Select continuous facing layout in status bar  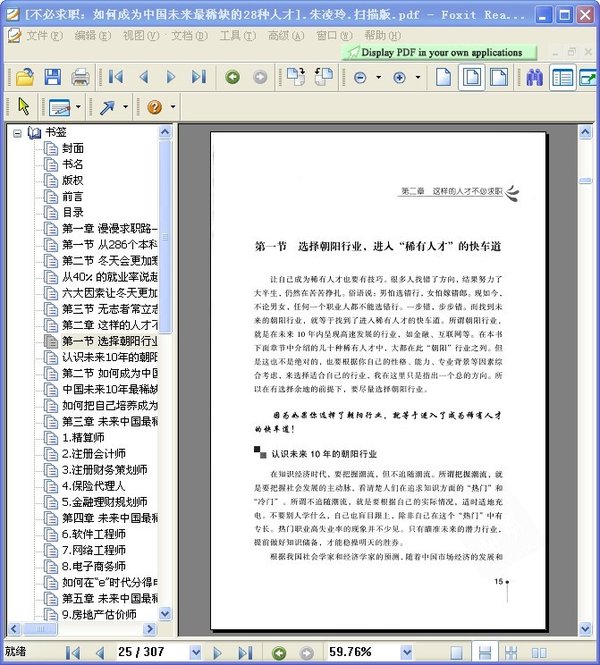(511, 652)
